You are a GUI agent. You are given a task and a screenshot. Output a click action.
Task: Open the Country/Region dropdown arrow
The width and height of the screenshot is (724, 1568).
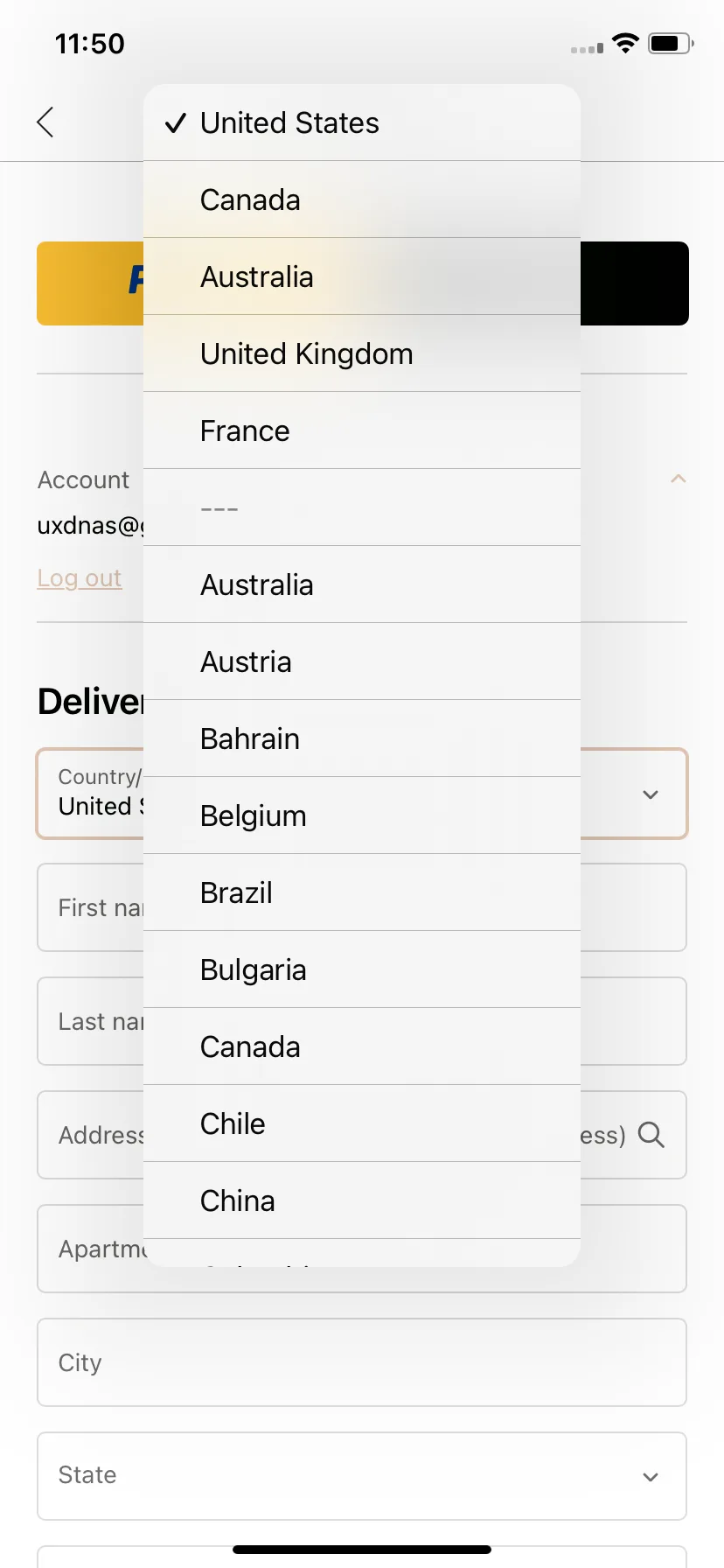(x=651, y=794)
